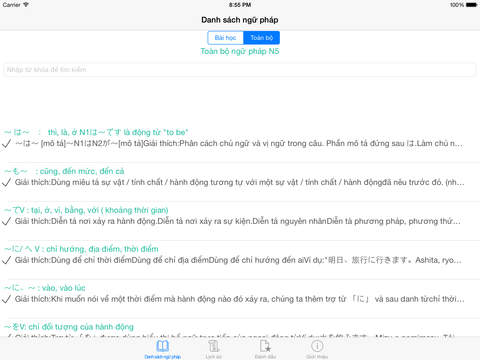Open the Đánh dấu bookmarks tab
The width and height of the screenshot is (480, 360).
pyautogui.click(x=265, y=349)
